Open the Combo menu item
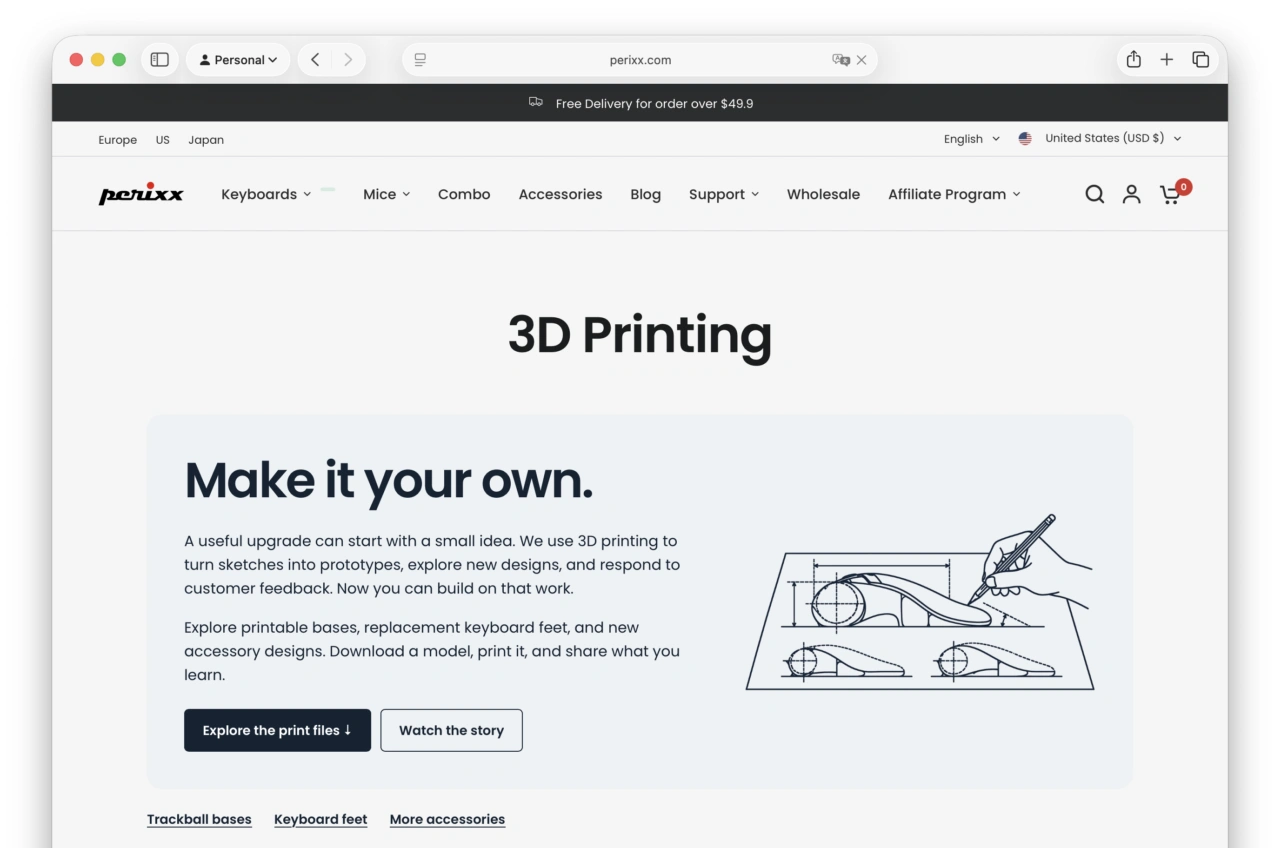 point(464,194)
